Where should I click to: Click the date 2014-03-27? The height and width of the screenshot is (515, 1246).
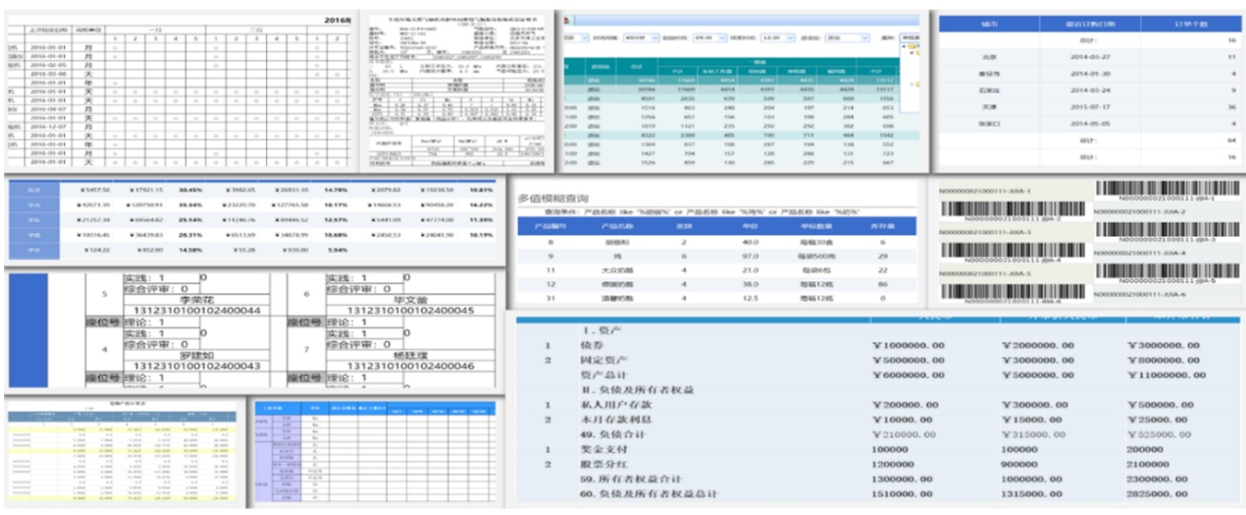tap(1089, 58)
